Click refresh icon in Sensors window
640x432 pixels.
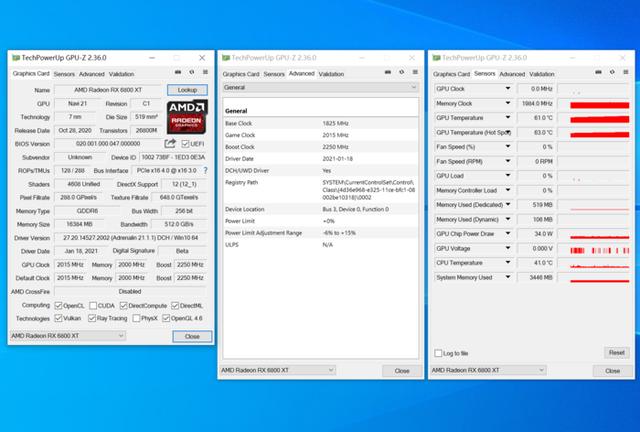pyautogui.click(x=612, y=72)
